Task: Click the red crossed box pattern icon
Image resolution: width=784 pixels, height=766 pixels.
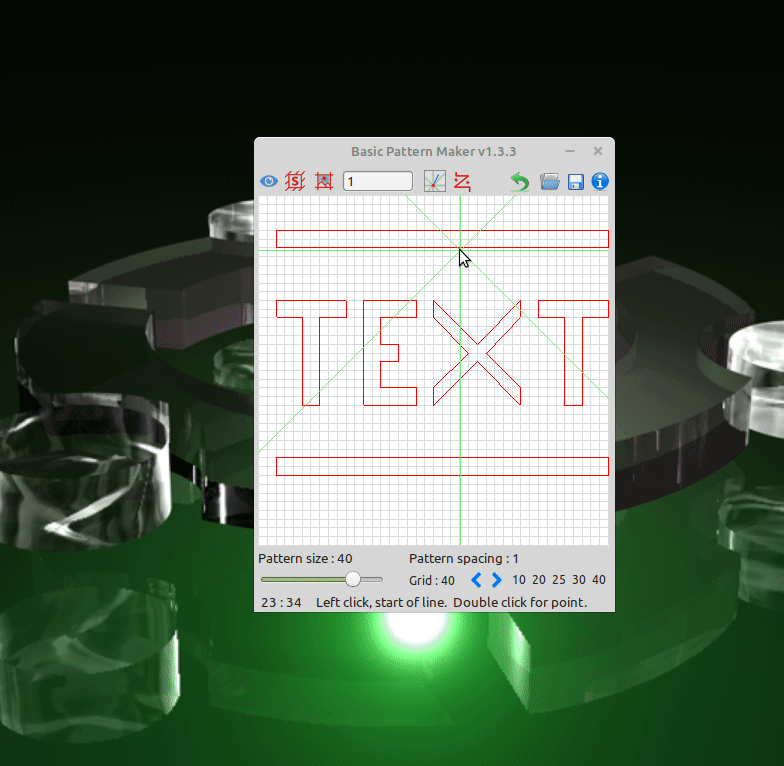Action: (324, 181)
